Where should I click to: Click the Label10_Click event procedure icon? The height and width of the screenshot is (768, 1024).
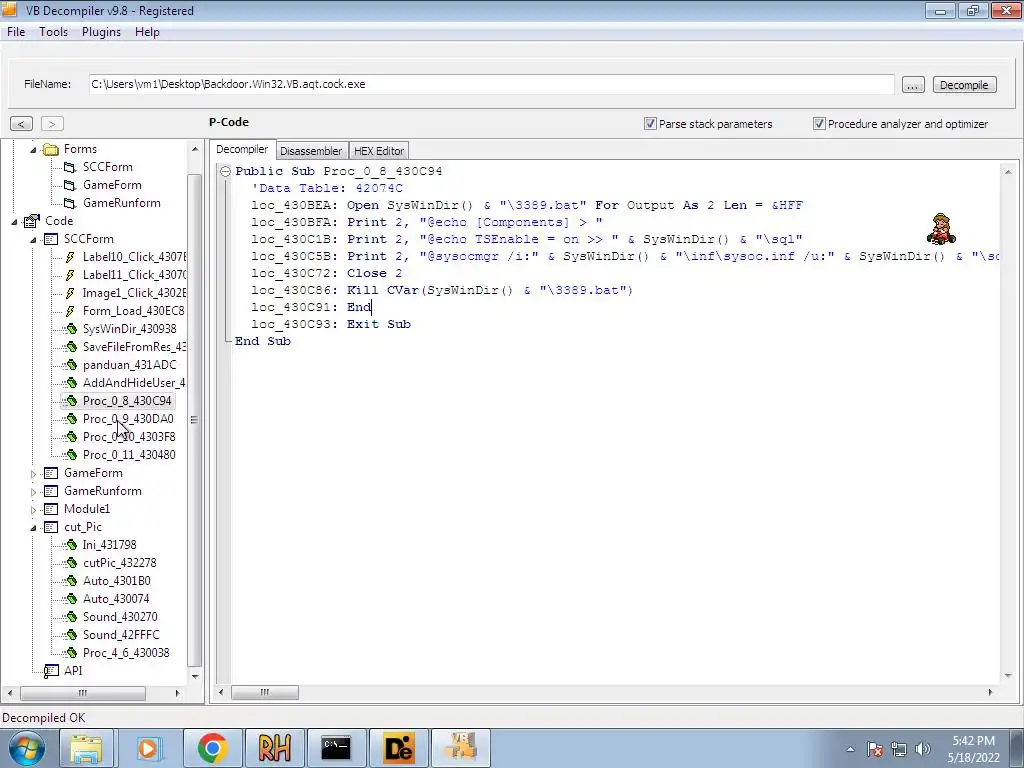(70, 257)
